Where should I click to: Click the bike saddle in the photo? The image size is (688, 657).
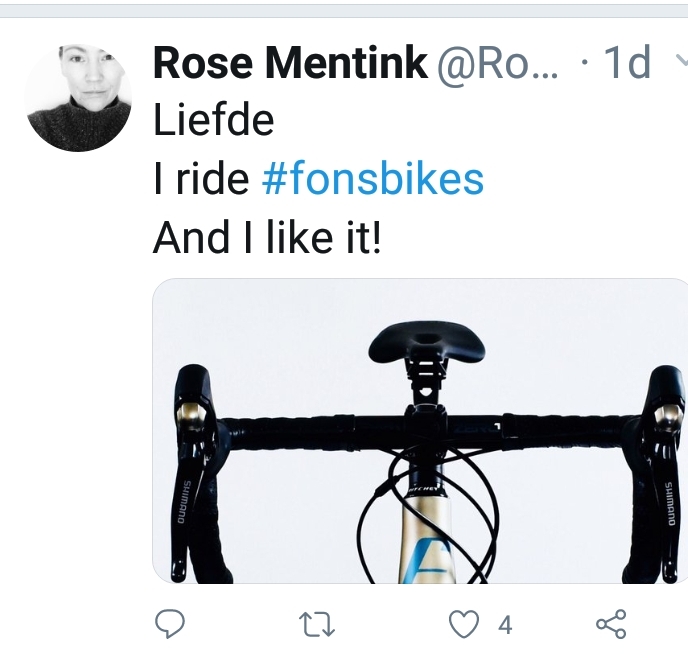click(427, 345)
